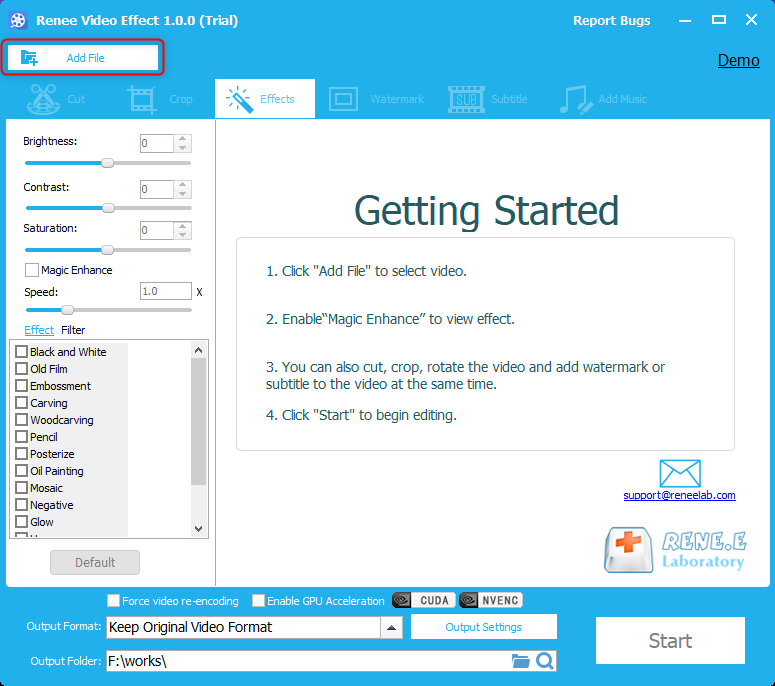Open Output Settings
Viewport: 775px width, 686px height.
[483, 627]
